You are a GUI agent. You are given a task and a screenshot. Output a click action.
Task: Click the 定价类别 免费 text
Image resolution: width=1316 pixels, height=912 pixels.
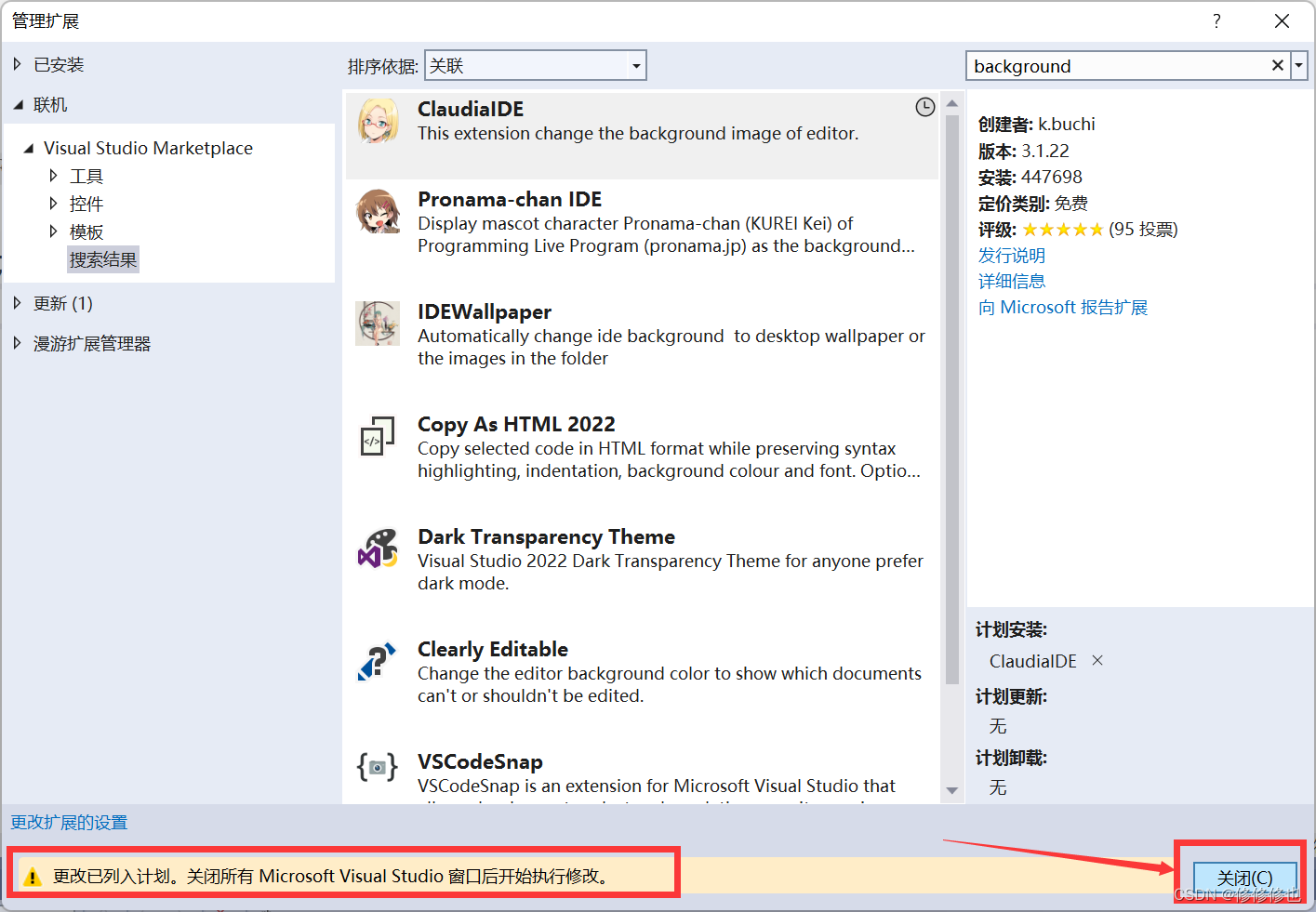point(1032,203)
